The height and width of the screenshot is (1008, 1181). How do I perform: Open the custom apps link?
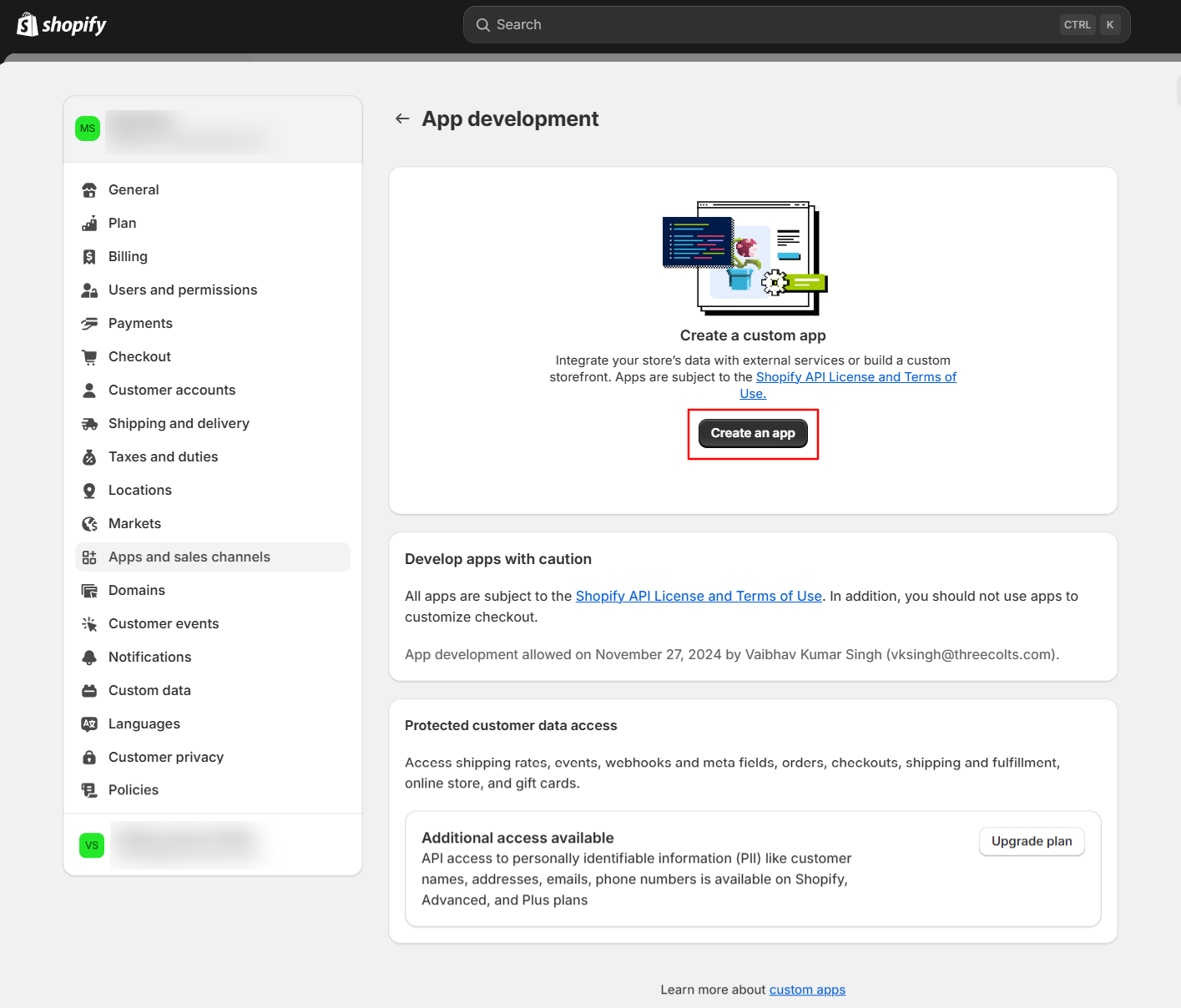pos(807,990)
